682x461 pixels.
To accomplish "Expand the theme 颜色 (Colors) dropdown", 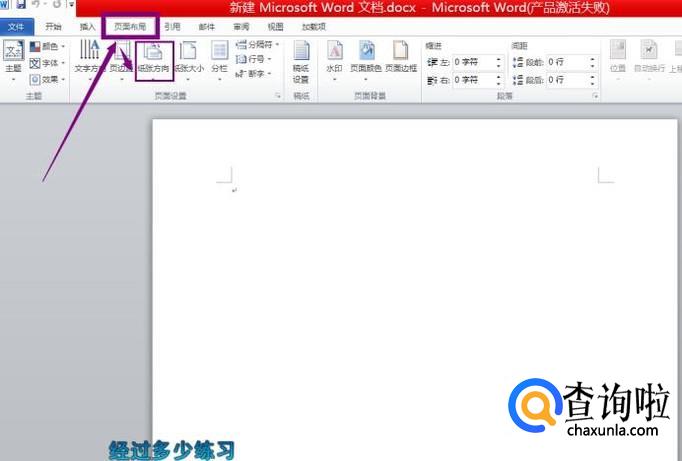I will 48,47.
